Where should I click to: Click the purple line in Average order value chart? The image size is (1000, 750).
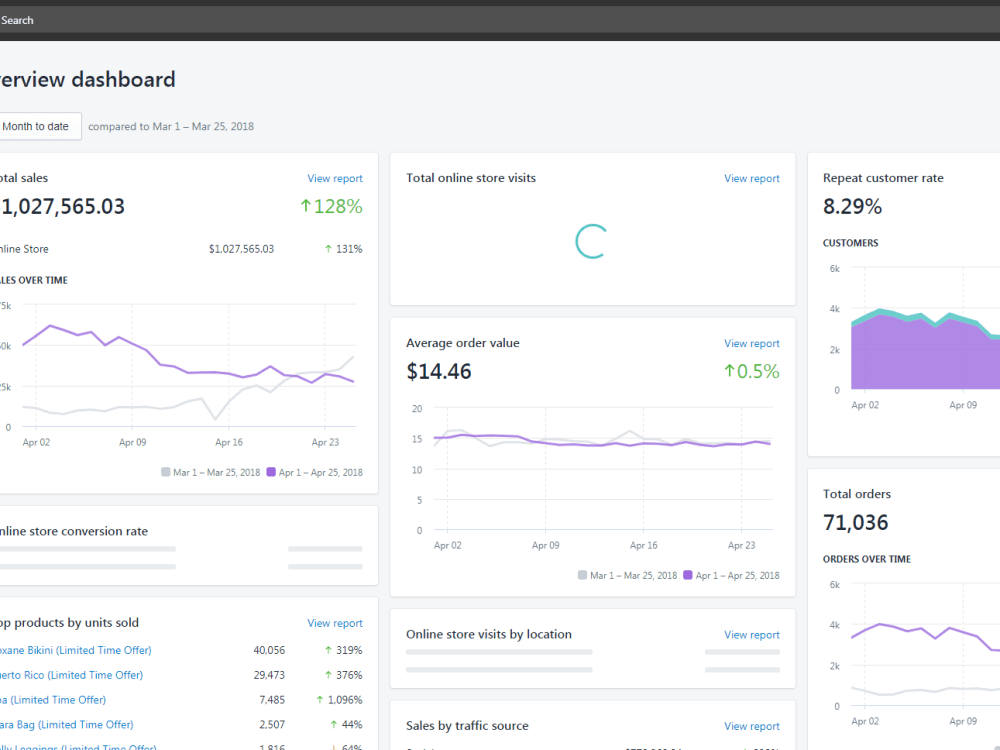[602, 441]
